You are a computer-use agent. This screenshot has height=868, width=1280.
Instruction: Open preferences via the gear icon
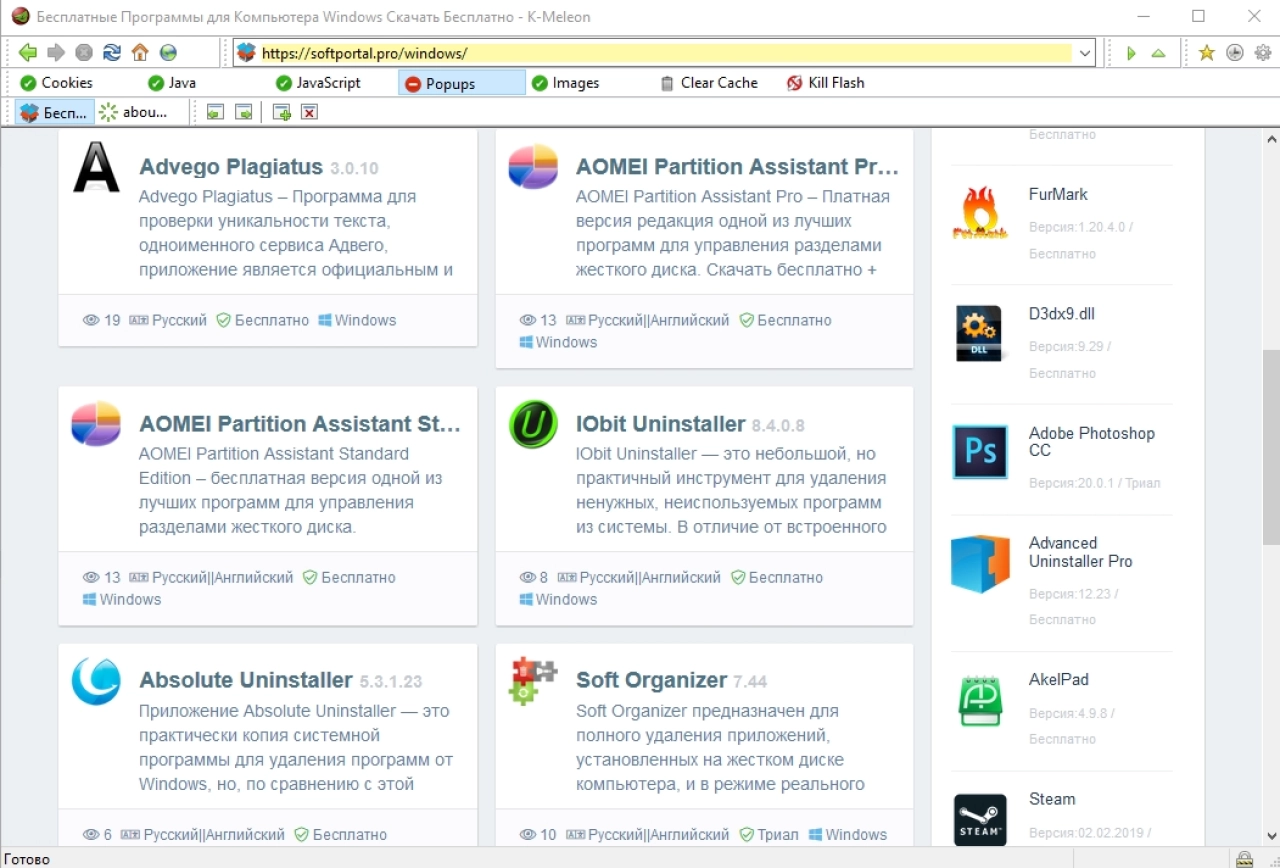[1263, 53]
